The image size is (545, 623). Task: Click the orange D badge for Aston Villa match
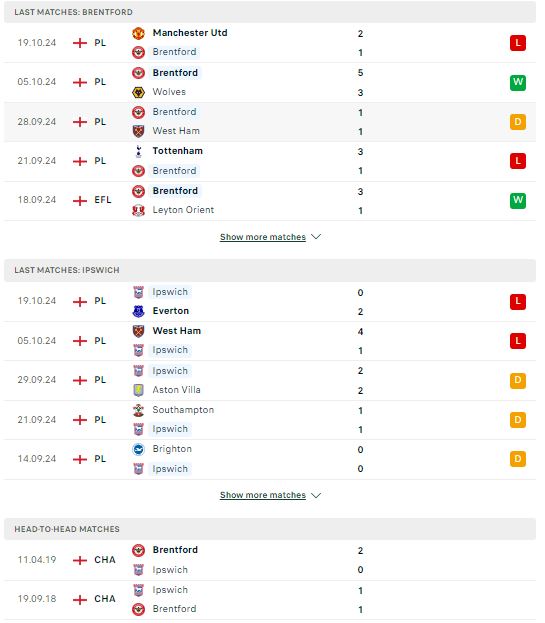click(x=518, y=380)
